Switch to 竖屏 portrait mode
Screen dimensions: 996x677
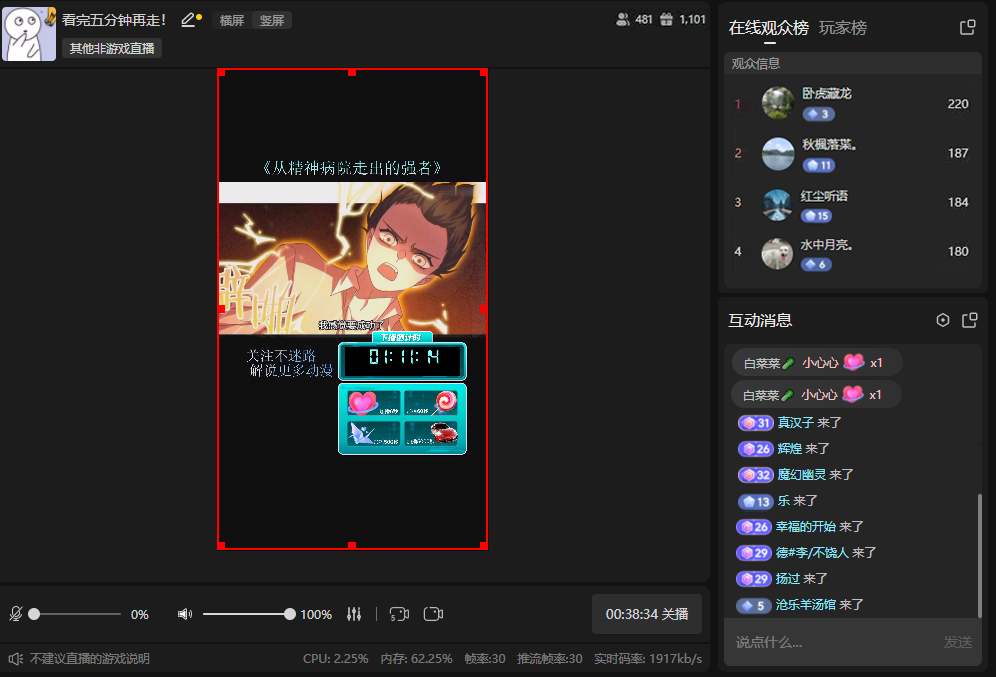click(x=271, y=19)
